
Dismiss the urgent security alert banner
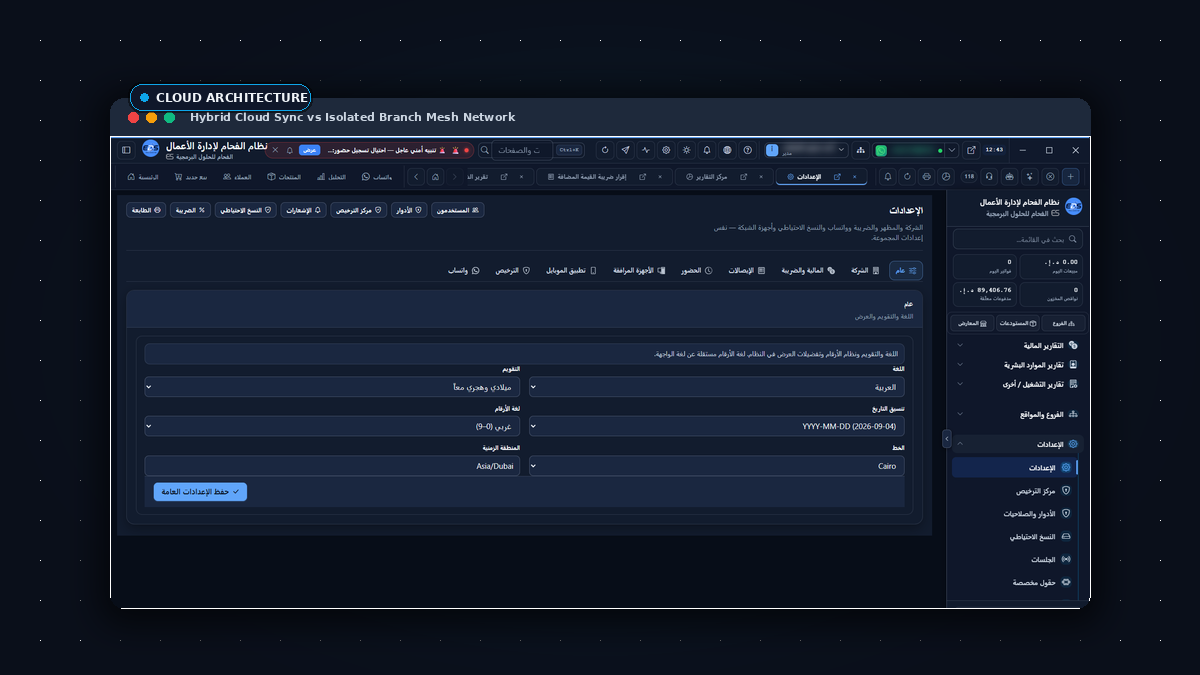[276, 150]
